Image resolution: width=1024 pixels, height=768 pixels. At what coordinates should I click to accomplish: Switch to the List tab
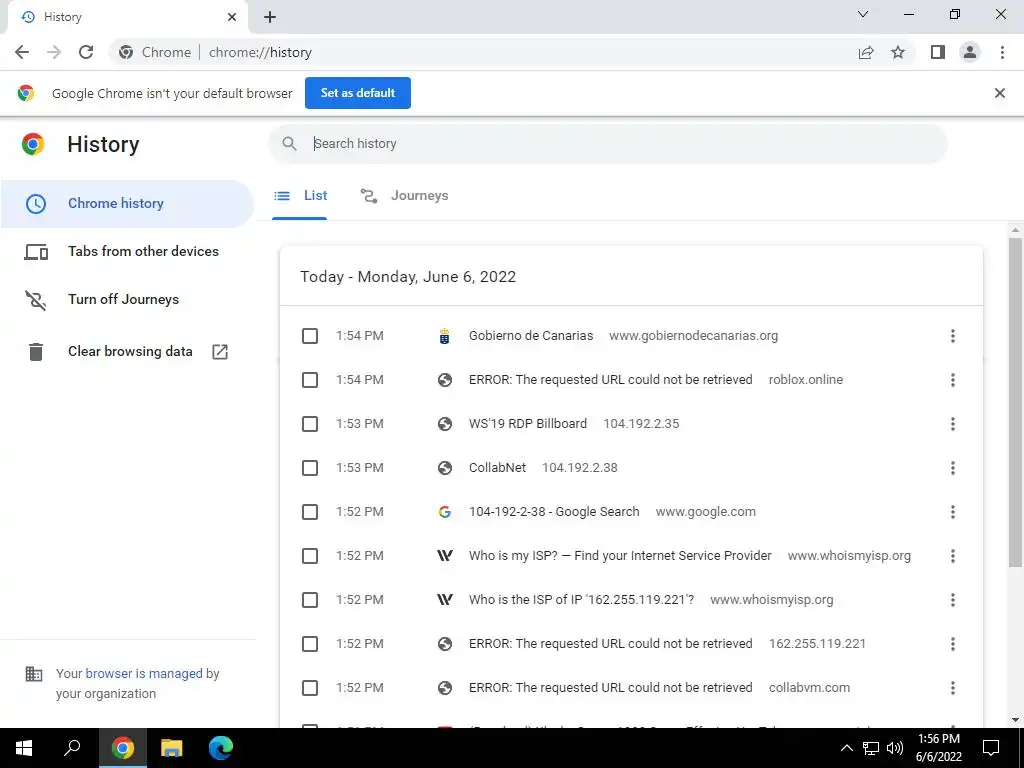coord(300,195)
